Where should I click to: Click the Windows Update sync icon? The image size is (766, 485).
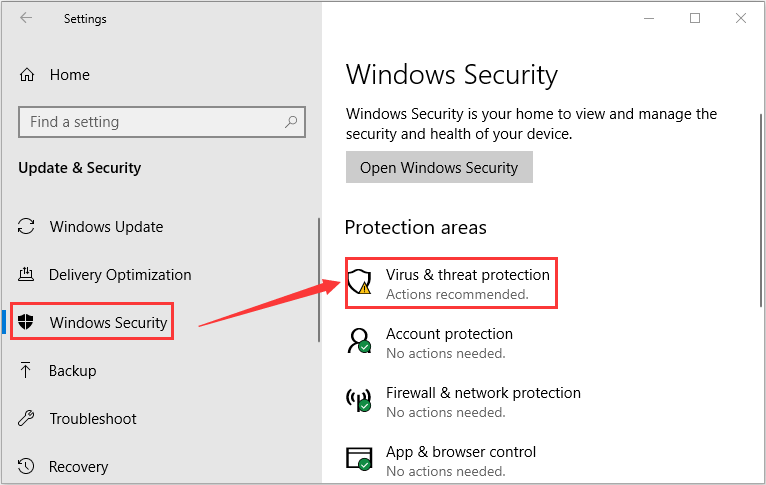click(26, 227)
